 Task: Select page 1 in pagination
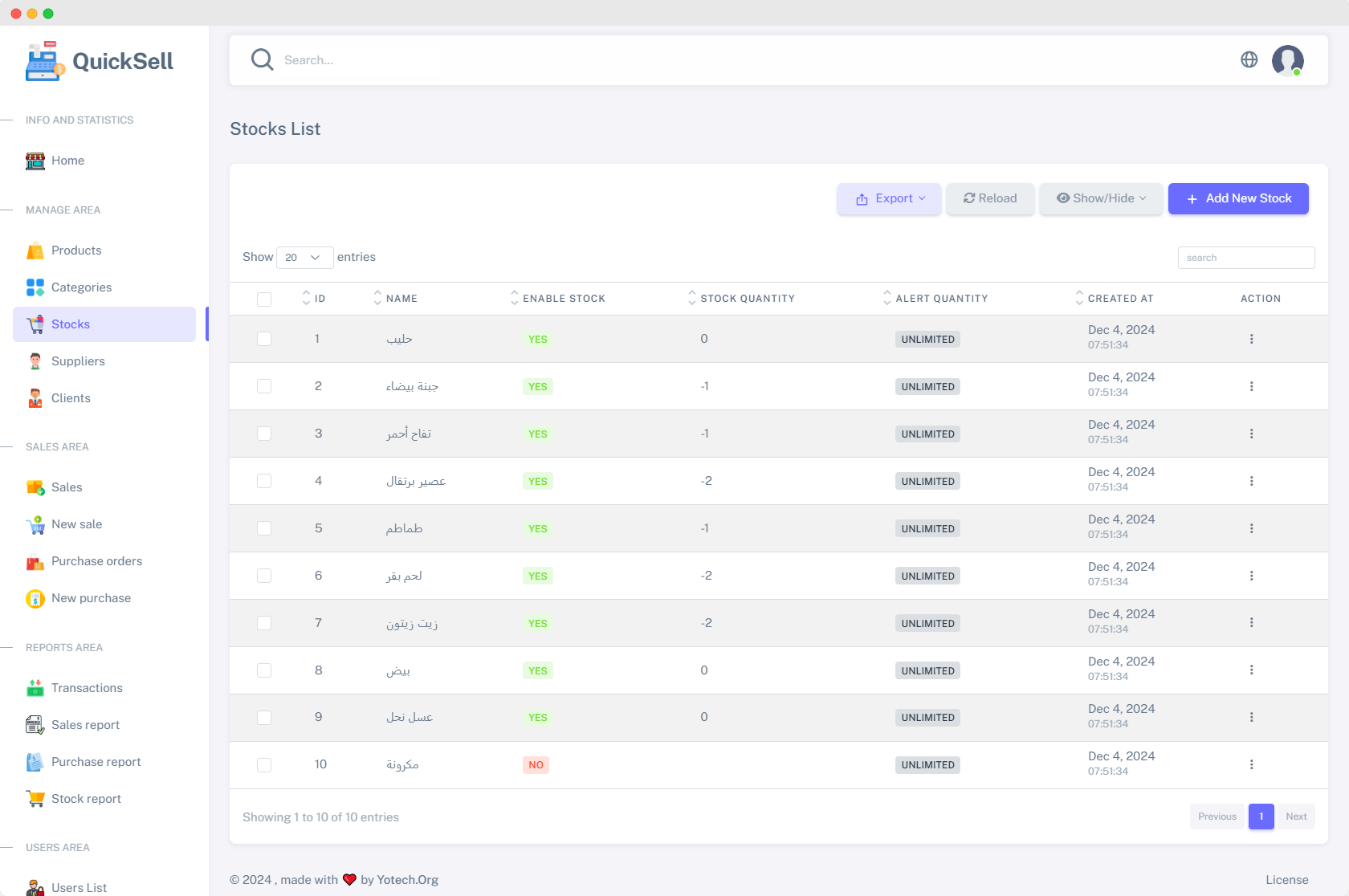coord(1261,817)
